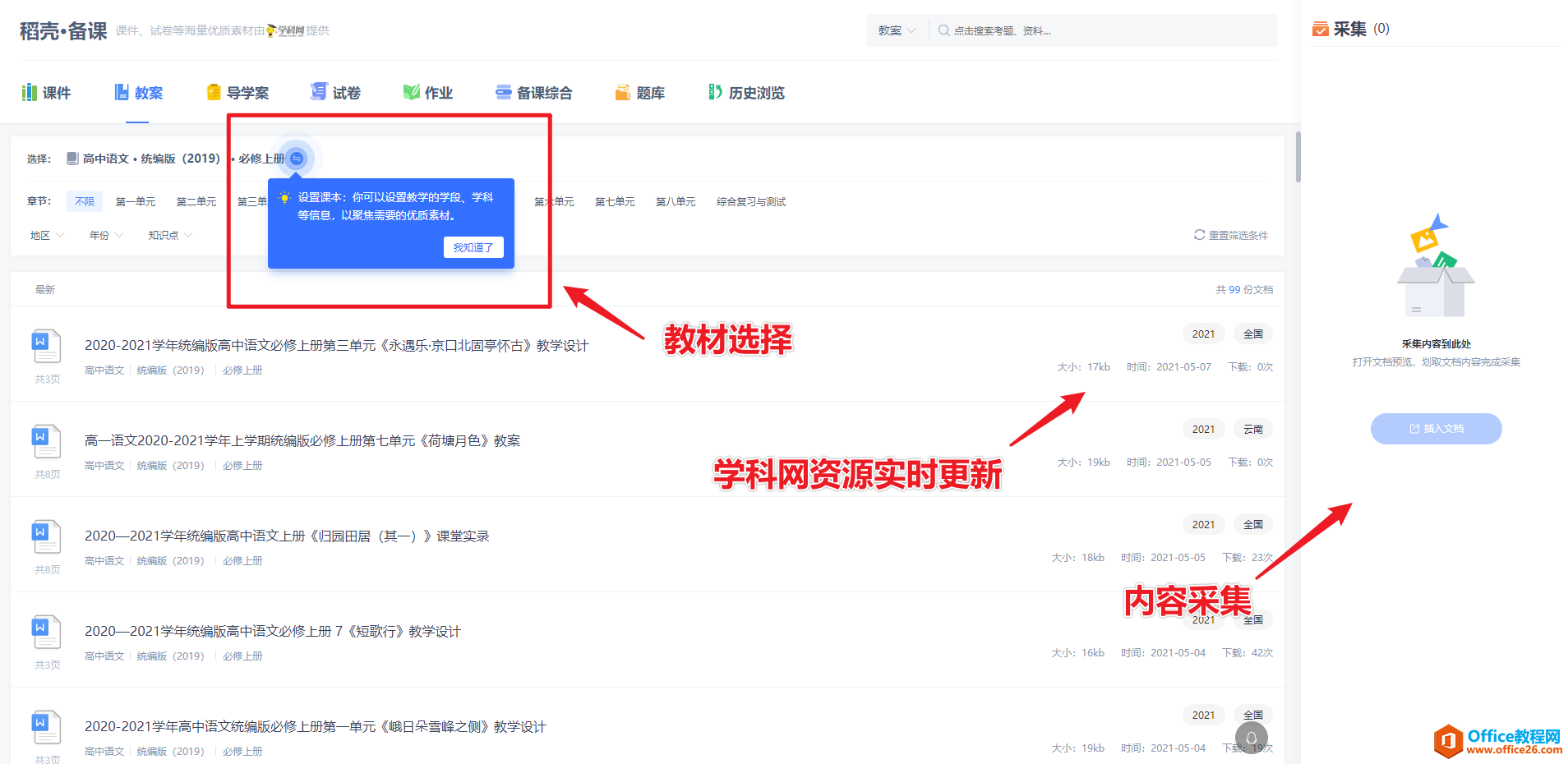Click the 试卷 scroll icon
Screen dimensions: 1568x764
point(319,92)
